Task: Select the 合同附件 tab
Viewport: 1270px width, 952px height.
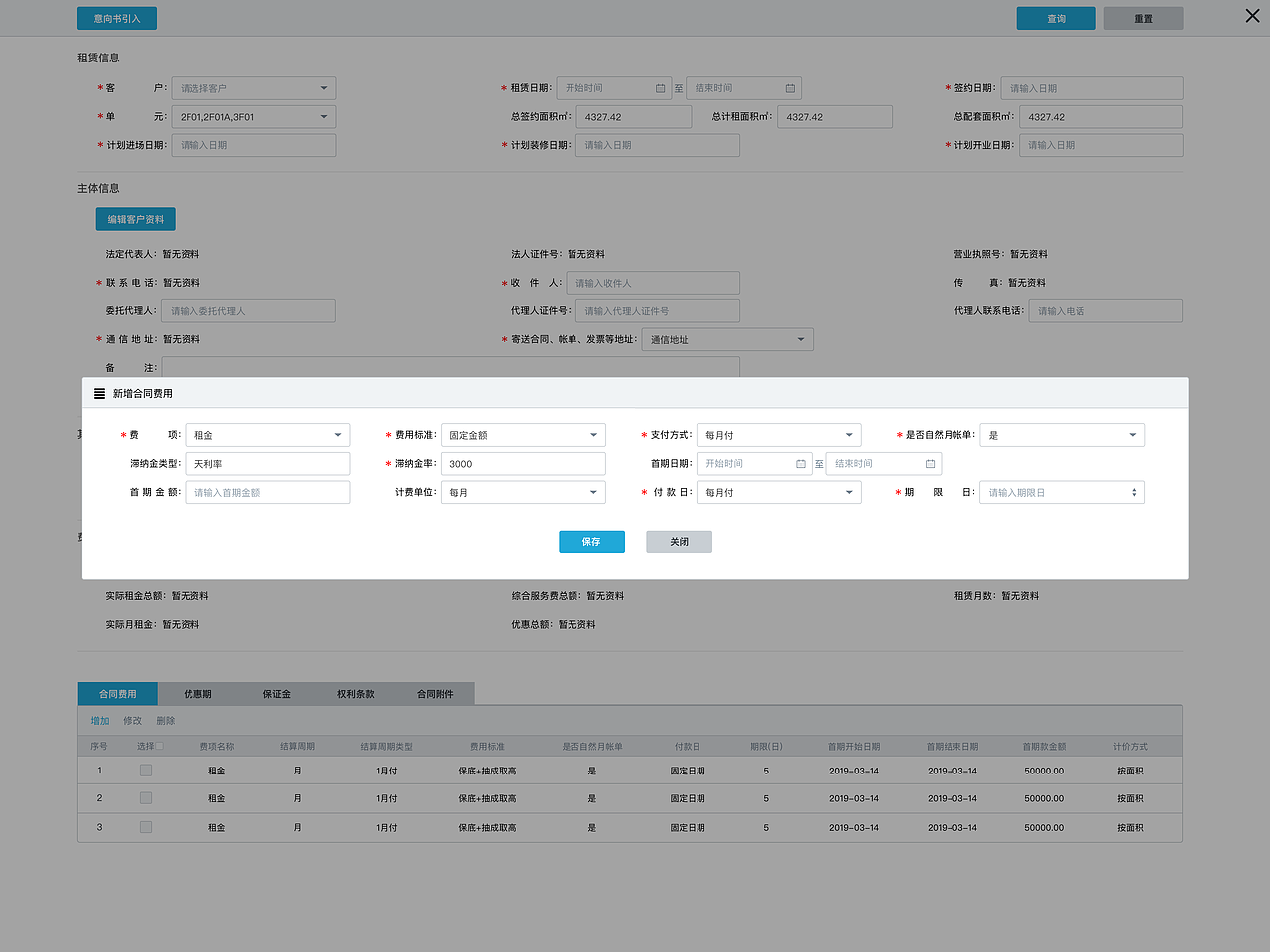Action: tap(436, 694)
